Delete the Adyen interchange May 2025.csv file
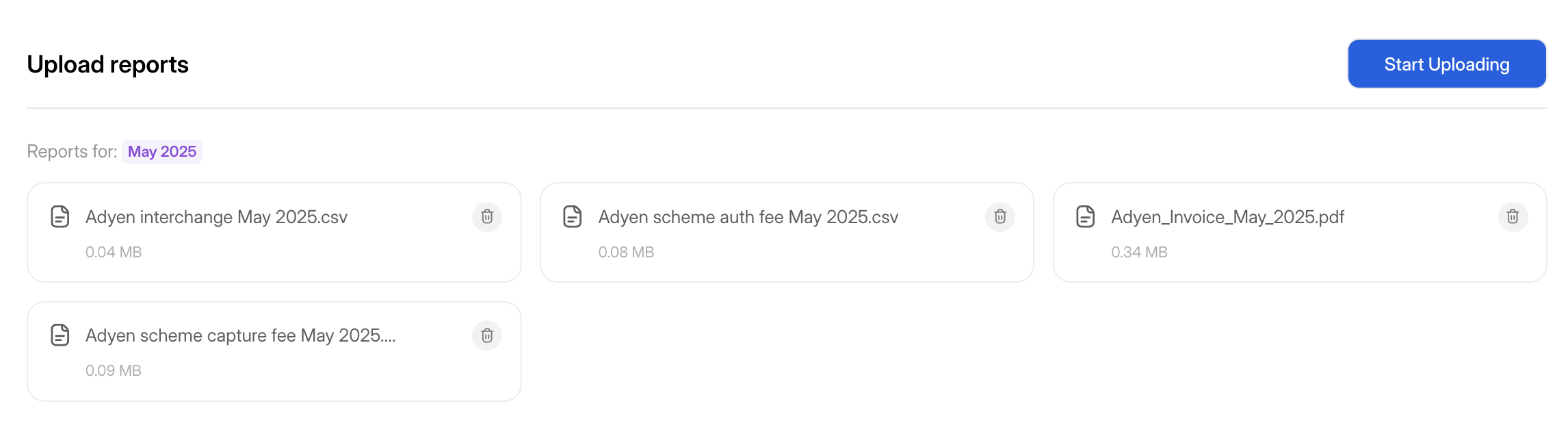The width and height of the screenshot is (1568, 434). click(x=487, y=217)
